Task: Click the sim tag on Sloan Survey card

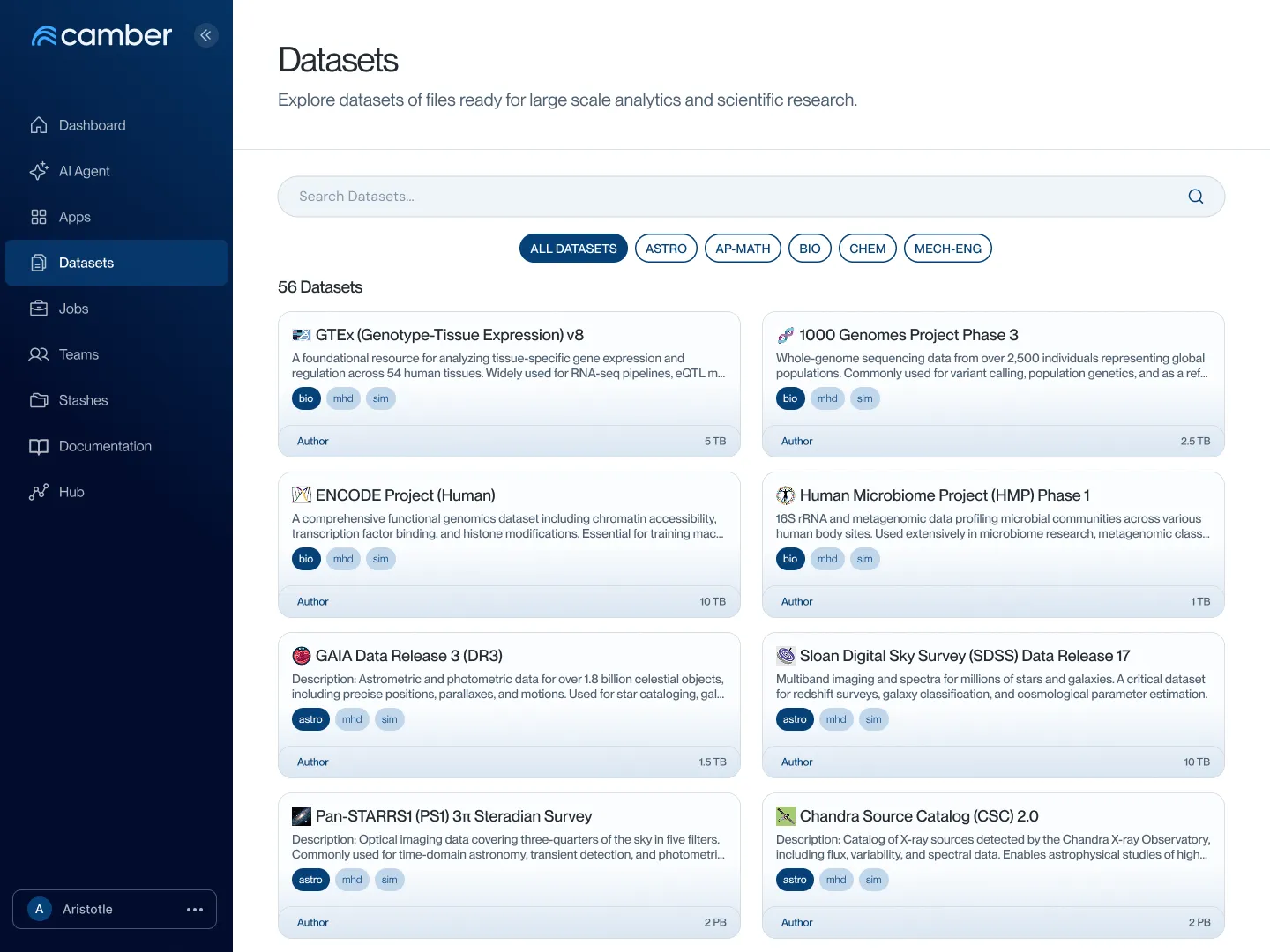Action: (874, 719)
